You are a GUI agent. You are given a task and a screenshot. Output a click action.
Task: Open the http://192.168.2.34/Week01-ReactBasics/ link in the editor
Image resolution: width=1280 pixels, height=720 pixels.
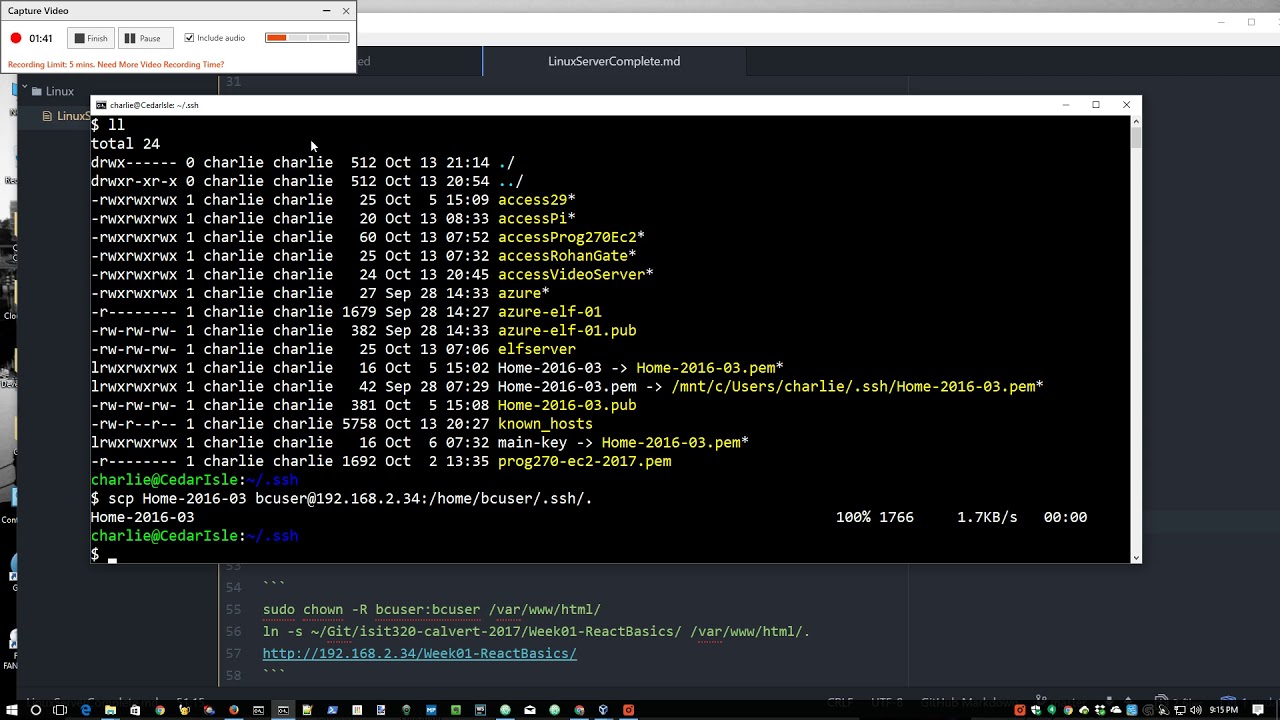(420, 653)
